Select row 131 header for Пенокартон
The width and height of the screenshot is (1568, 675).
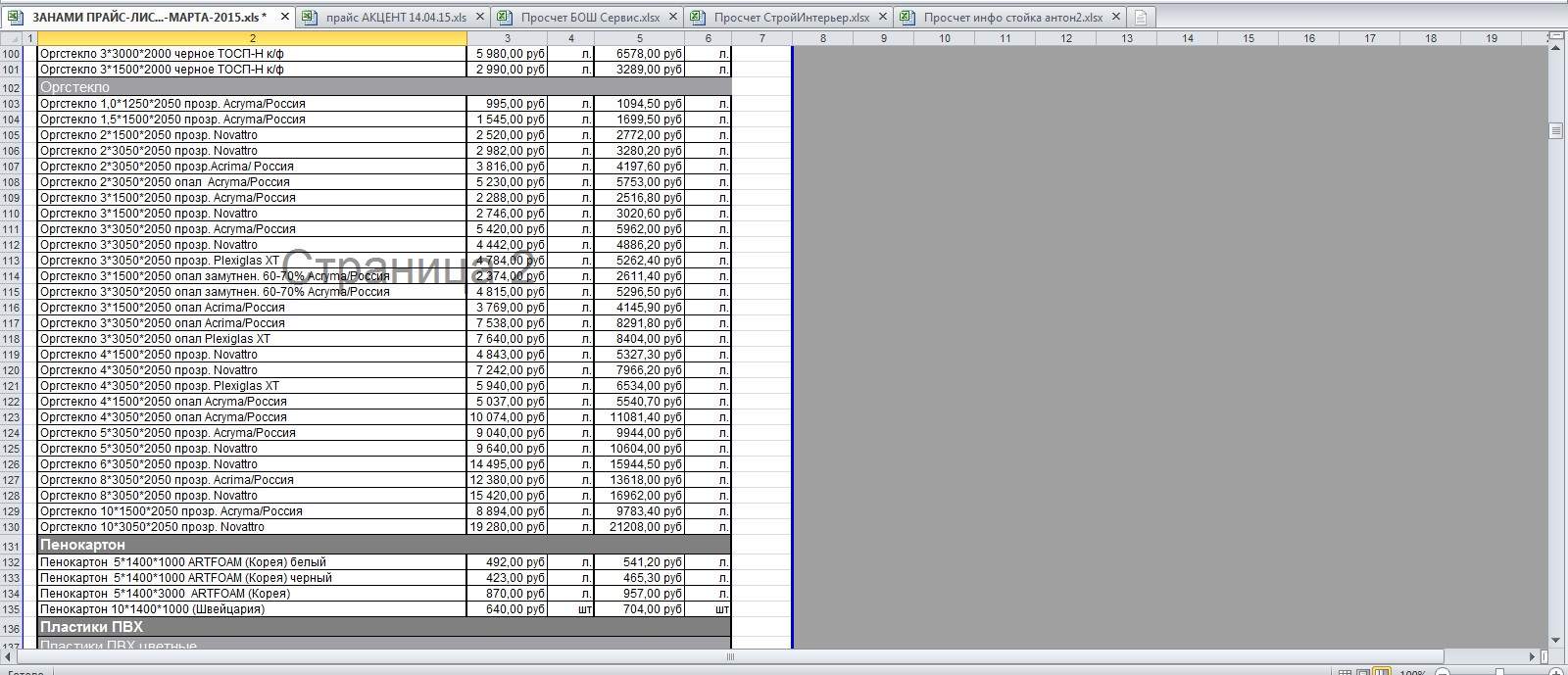pyautogui.click(x=12, y=545)
